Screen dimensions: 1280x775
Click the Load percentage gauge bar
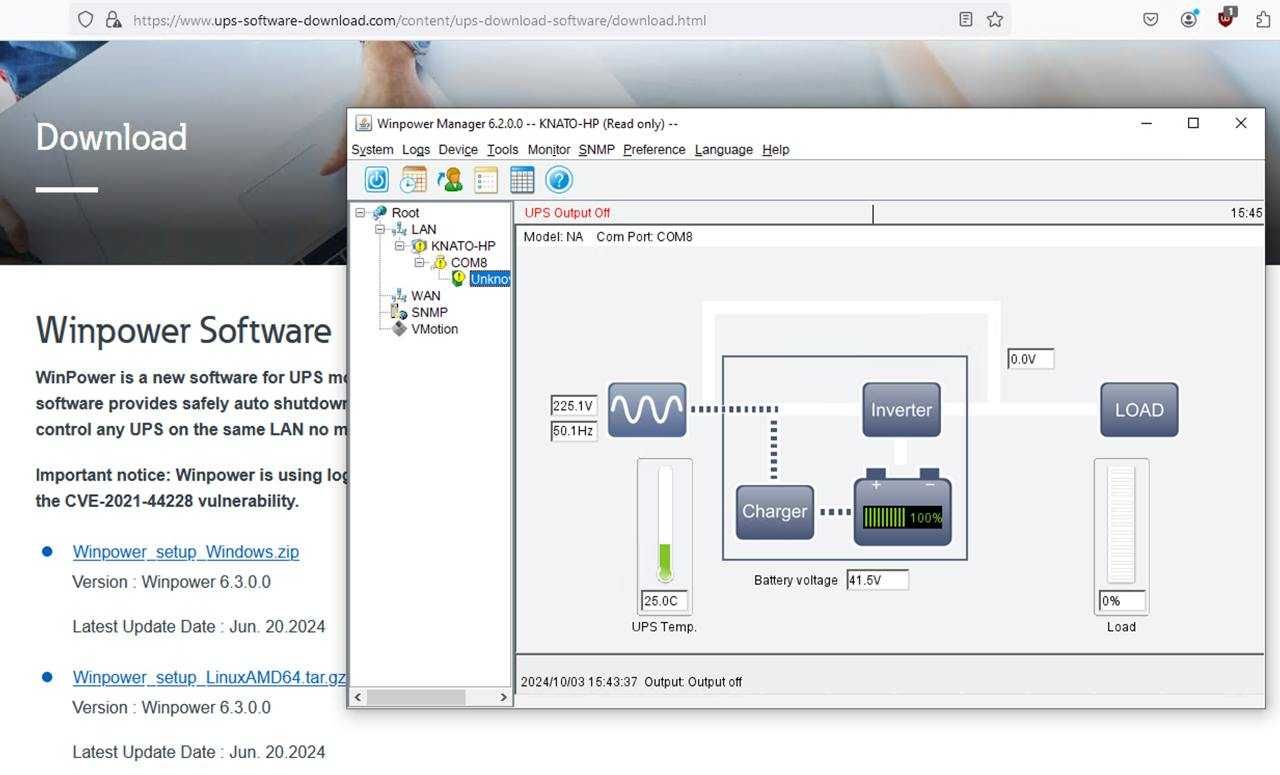pyautogui.click(x=1121, y=524)
